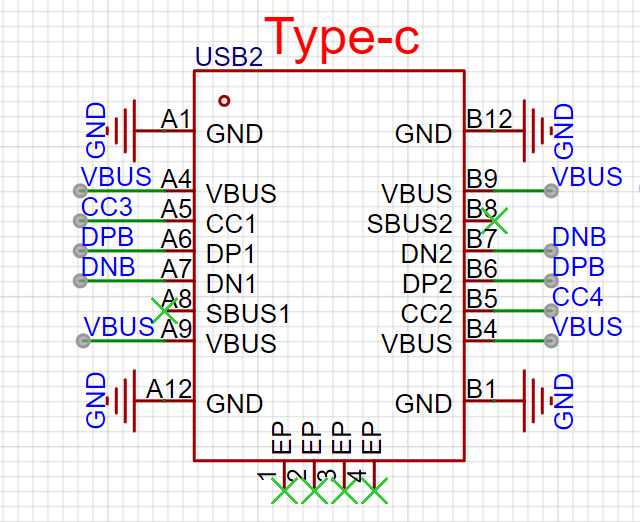The width and height of the screenshot is (640, 522).
Task: Click the B4 pin number
Action: (x=482, y=329)
